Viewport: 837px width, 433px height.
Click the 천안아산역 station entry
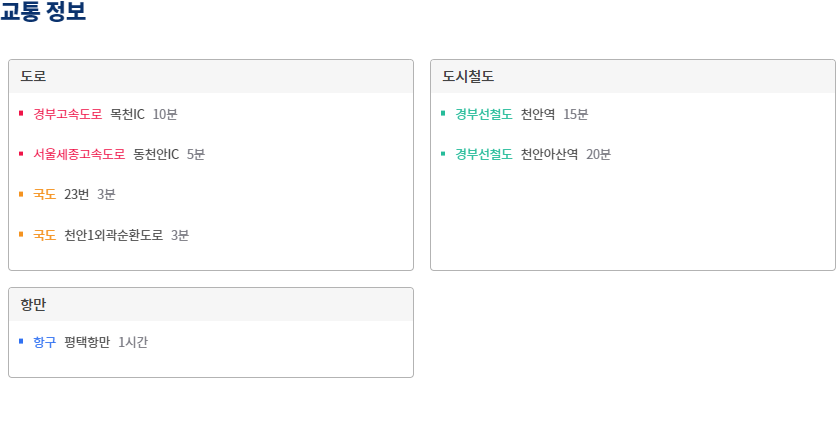pyautogui.click(x=550, y=154)
